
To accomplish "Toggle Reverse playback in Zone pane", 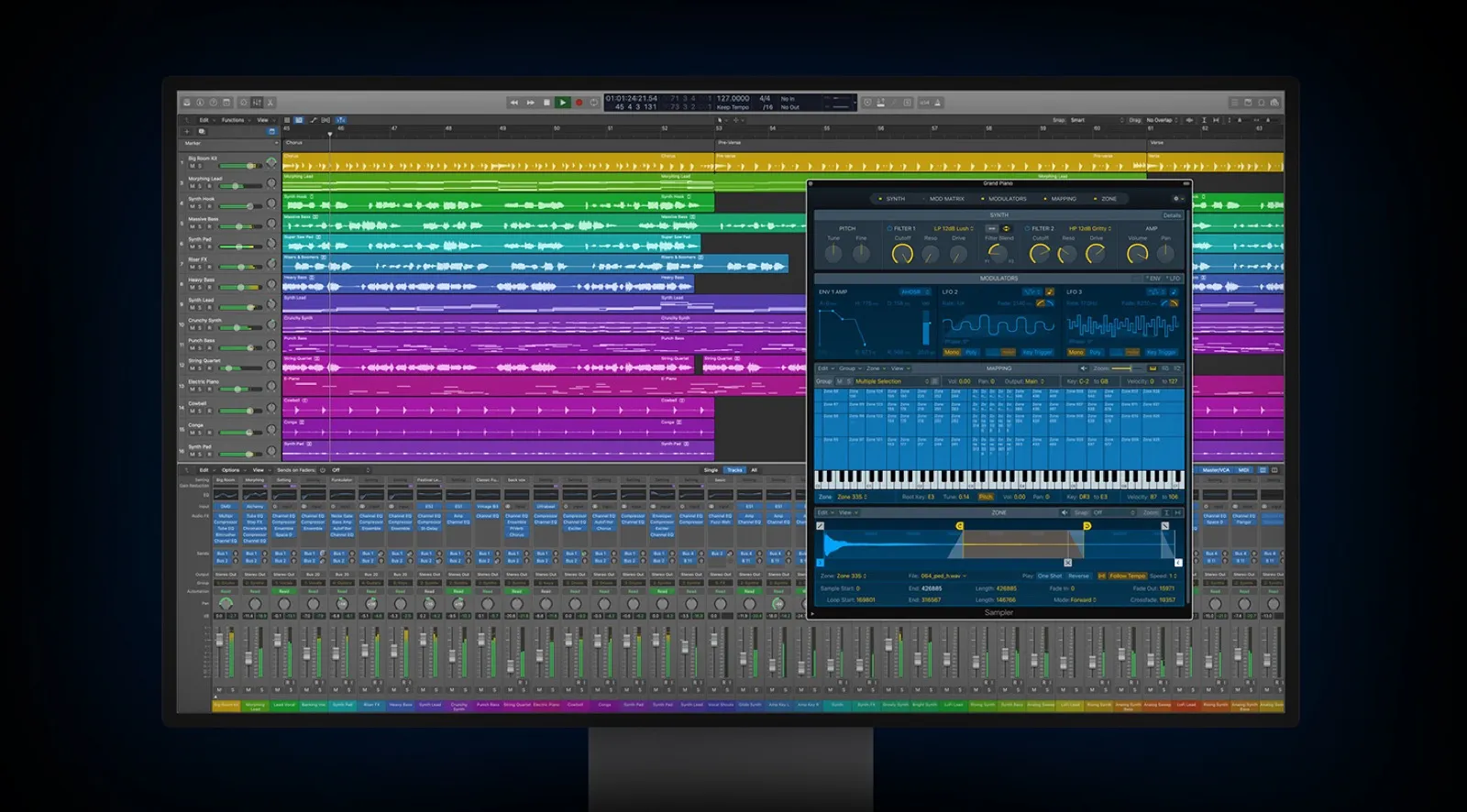I will click(1078, 576).
